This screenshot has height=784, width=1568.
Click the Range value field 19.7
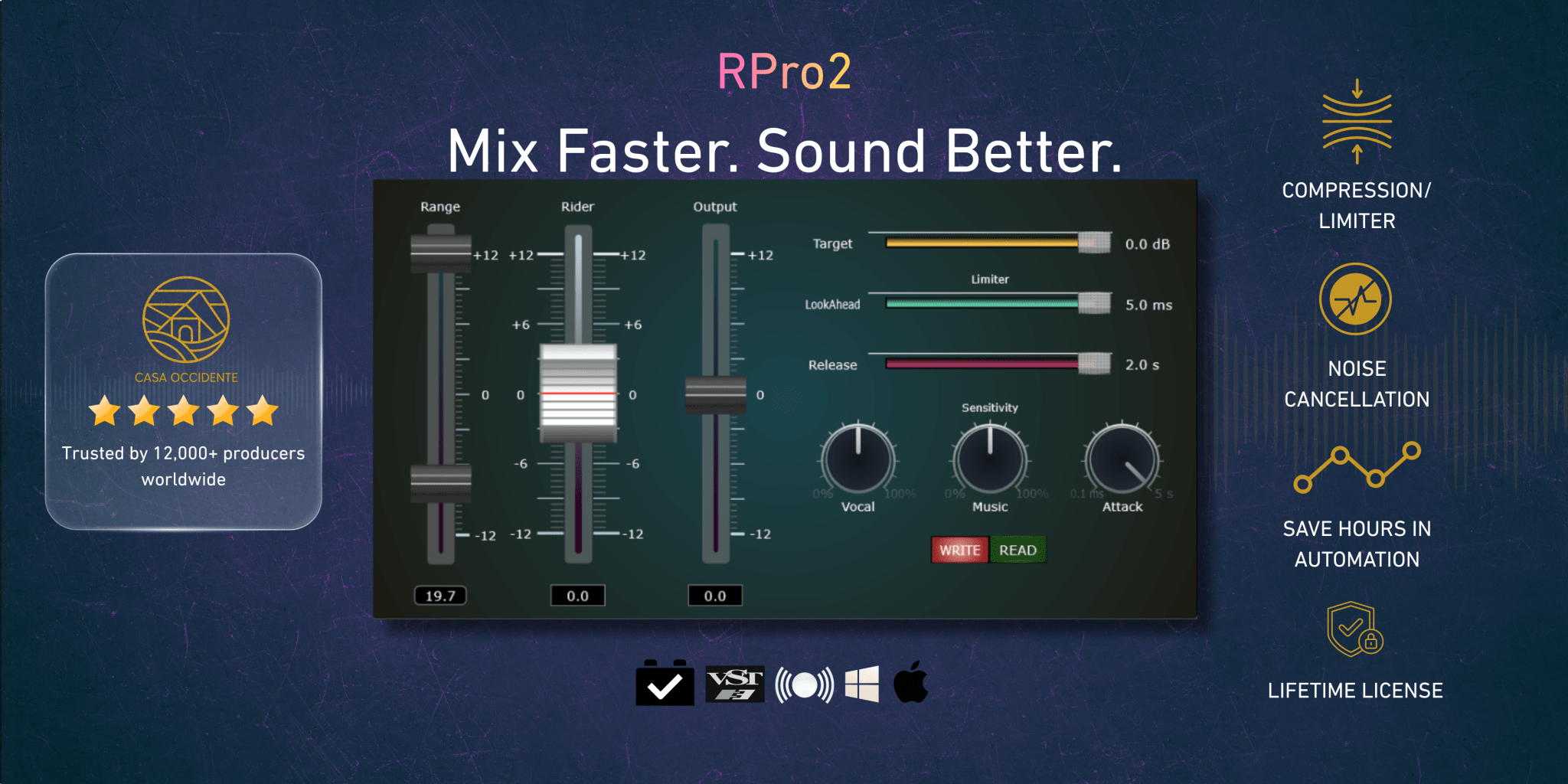click(x=440, y=596)
